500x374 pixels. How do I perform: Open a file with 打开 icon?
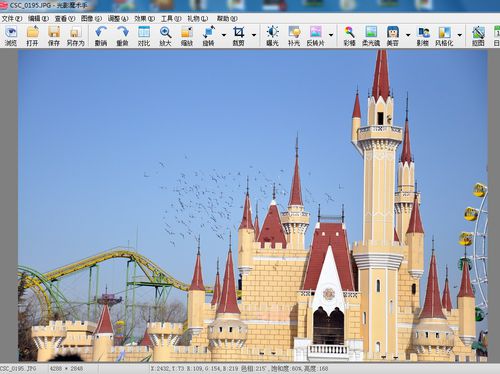point(32,36)
